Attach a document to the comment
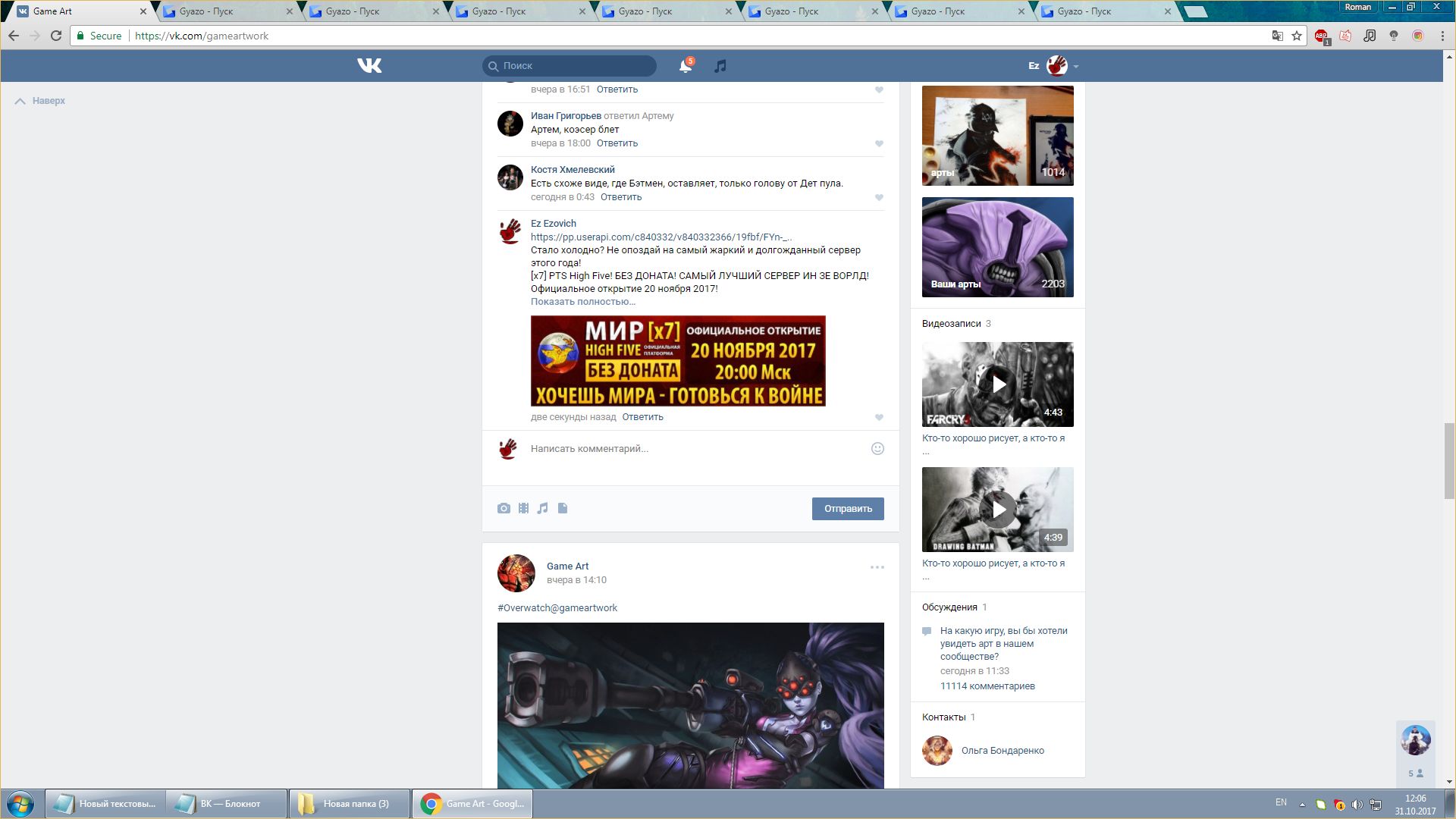 pyautogui.click(x=563, y=508)
